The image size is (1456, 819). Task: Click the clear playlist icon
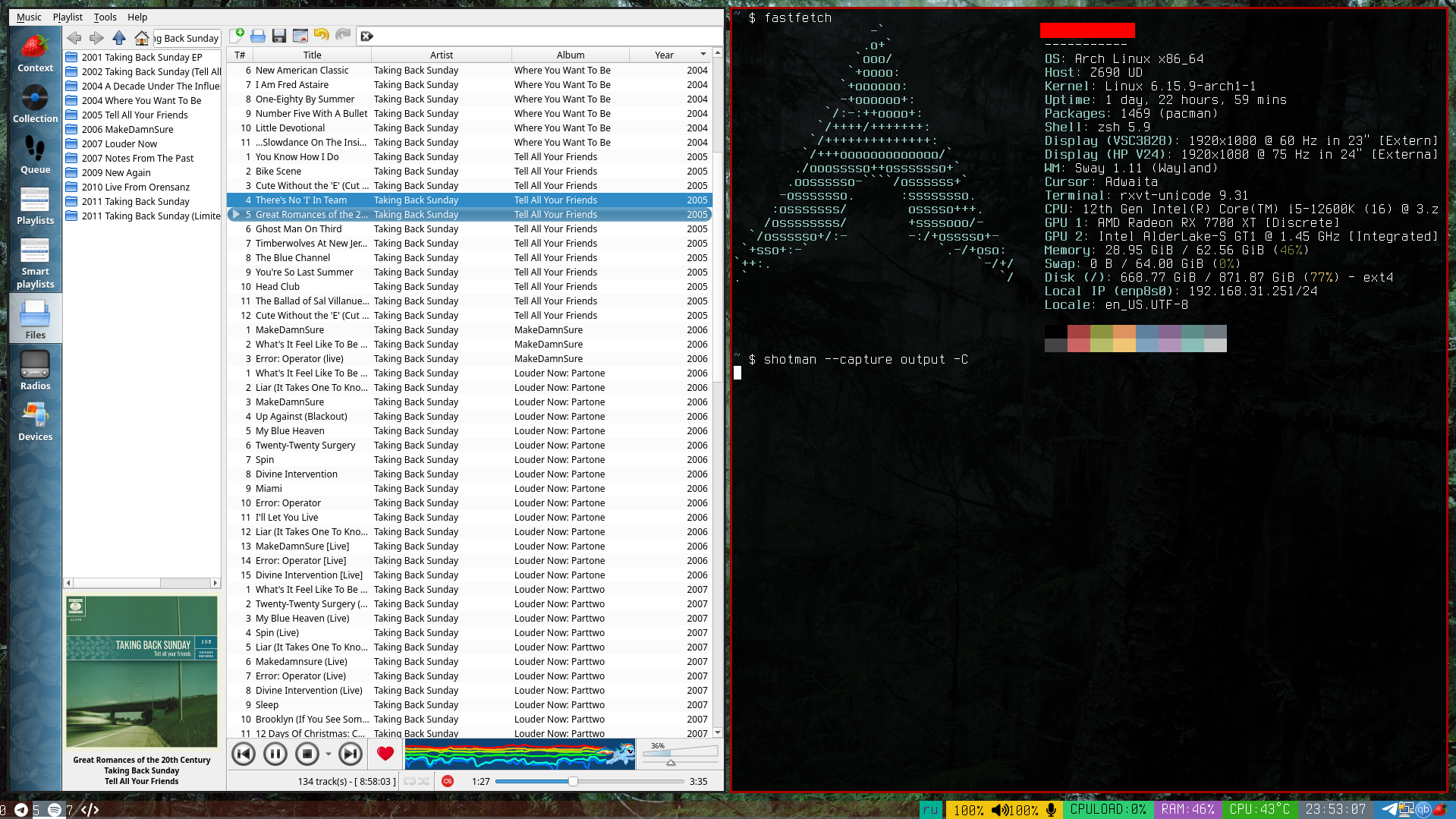tap(300, 36)
